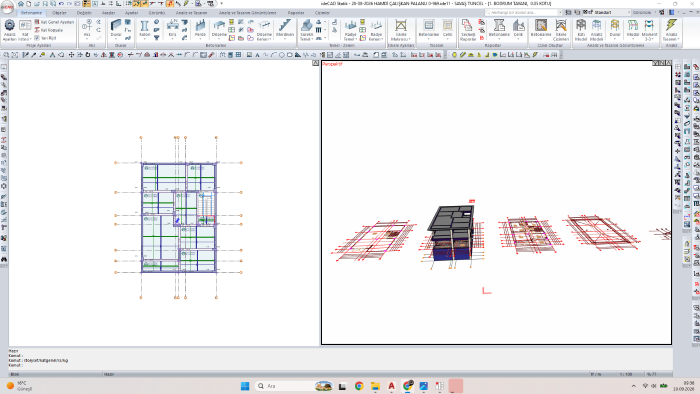700x394 pixels.
Task: Select the Aks tool
Action: 87,29
